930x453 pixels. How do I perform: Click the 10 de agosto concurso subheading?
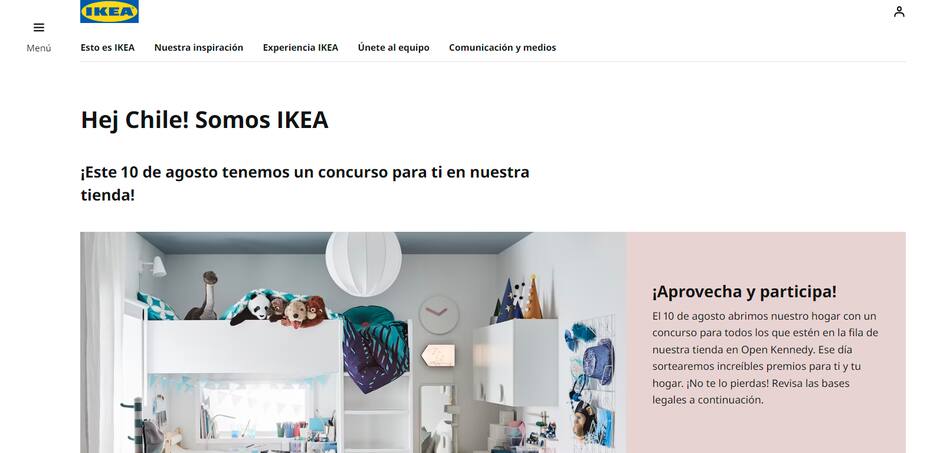(305, 183)
